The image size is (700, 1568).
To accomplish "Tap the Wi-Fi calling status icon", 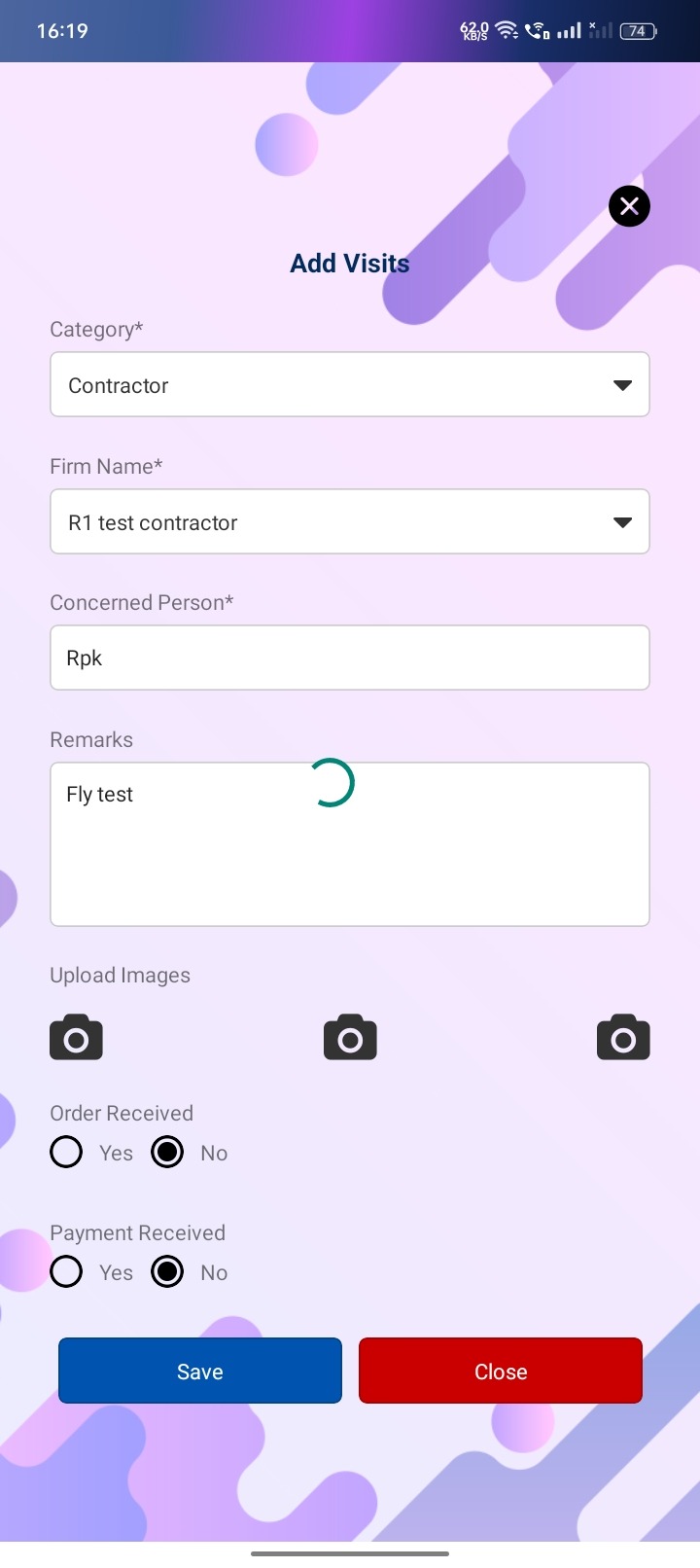I will point(537,31).
